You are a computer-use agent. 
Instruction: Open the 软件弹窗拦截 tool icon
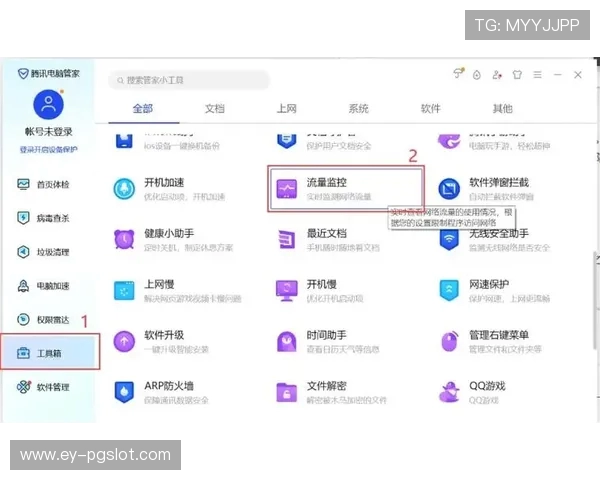[x=449, y=189]
